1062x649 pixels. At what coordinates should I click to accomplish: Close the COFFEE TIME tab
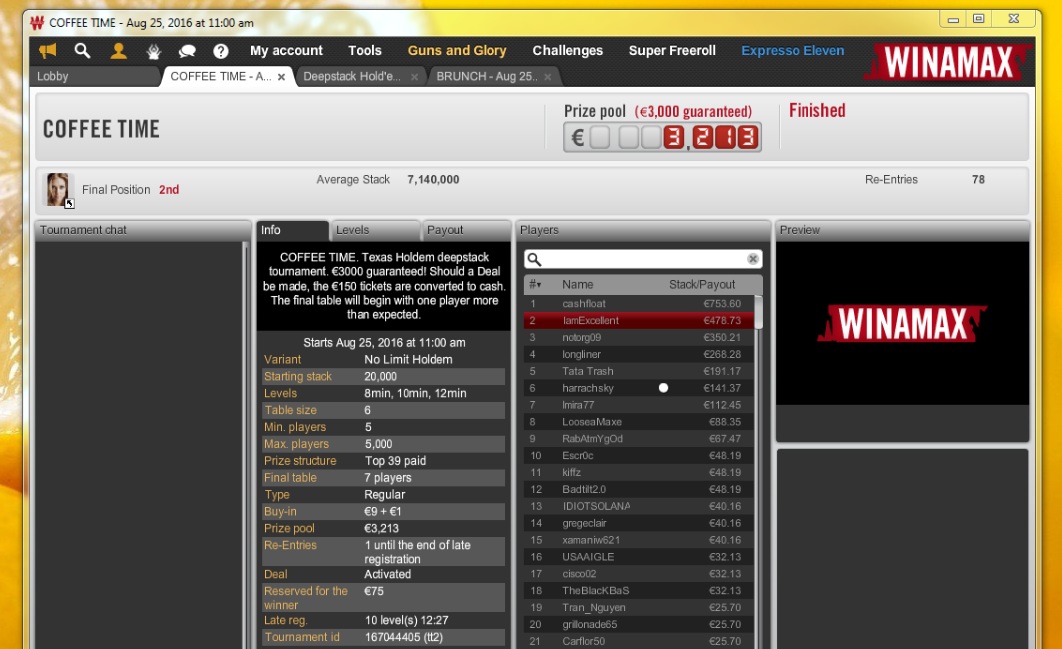click(x=281, y=77)
